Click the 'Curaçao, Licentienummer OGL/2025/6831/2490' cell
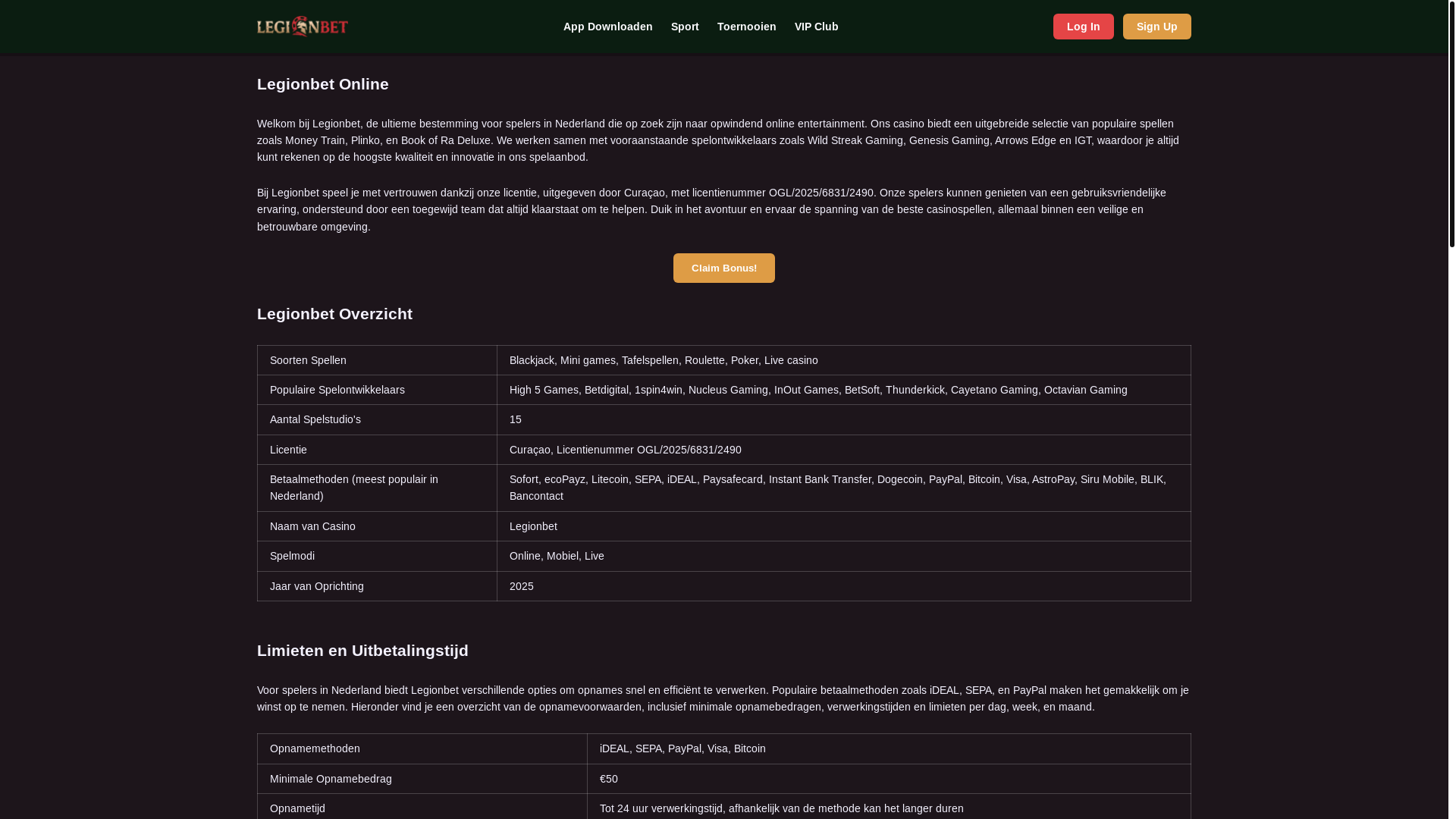Screen dimensions: 1456x819 (x=844, y=450)
